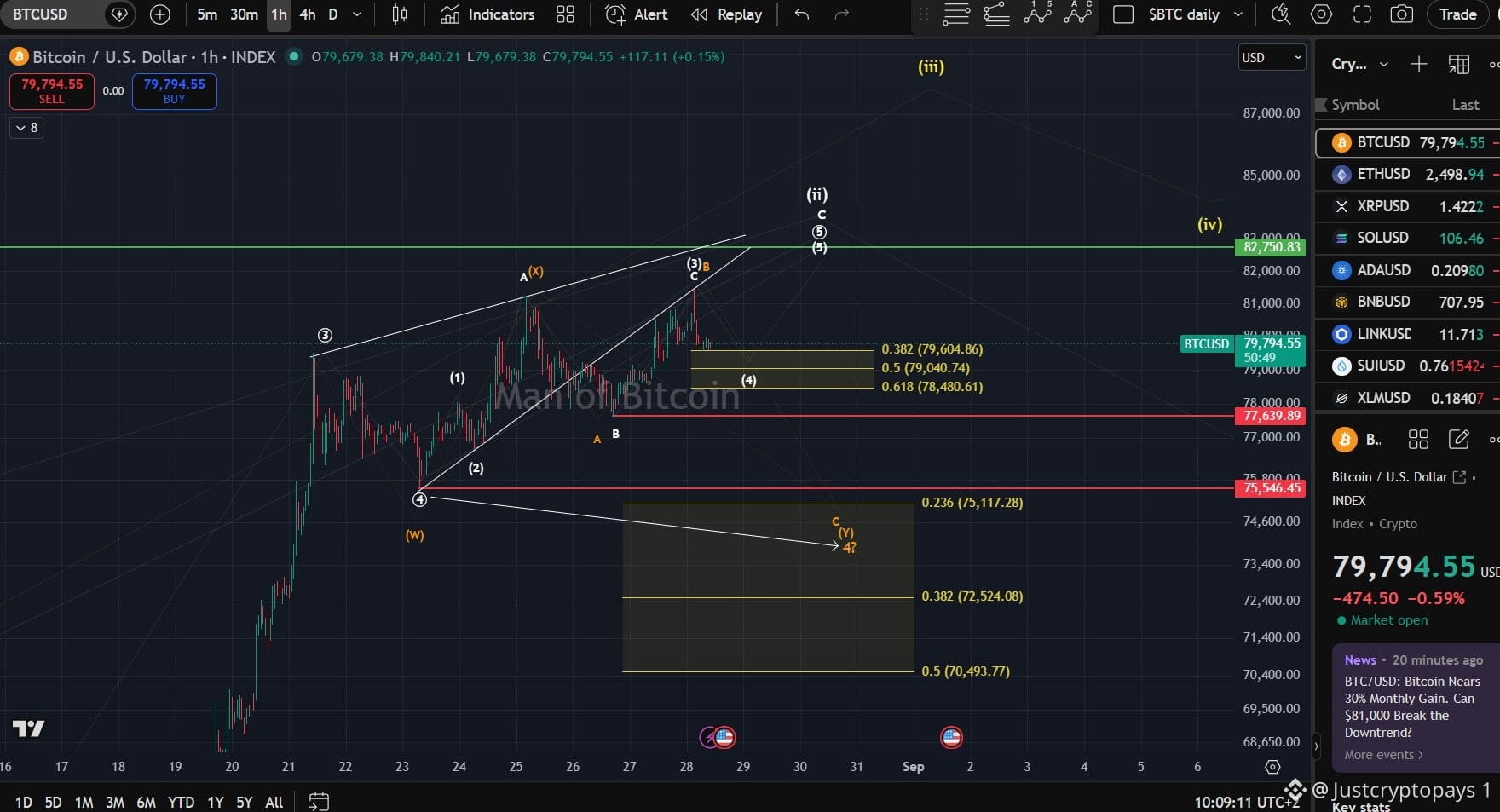This screenshot has height=812, width=1500.
Task: Click the blue BUY price button
Action: click(175, 91)
